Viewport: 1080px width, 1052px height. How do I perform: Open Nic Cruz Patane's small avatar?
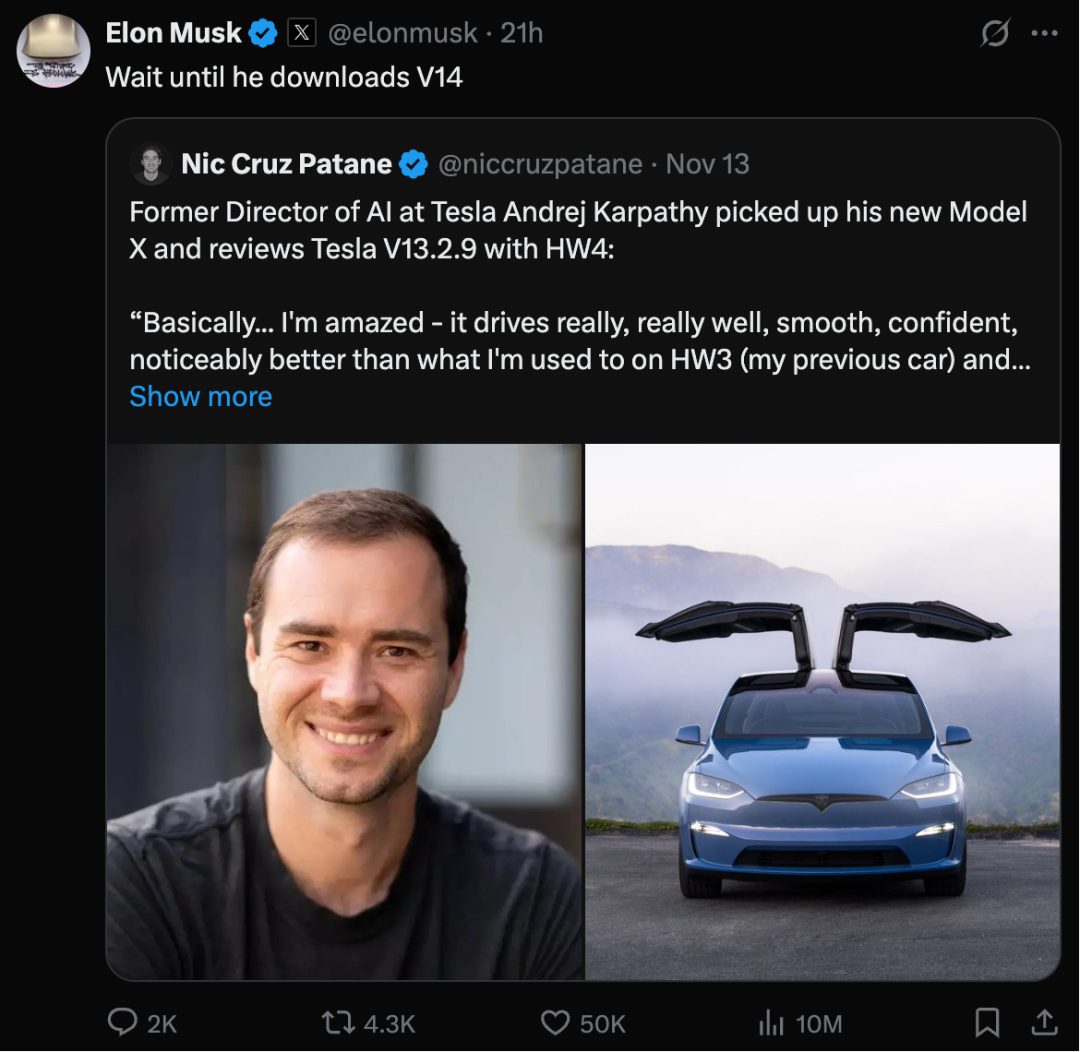coord(151,164)
